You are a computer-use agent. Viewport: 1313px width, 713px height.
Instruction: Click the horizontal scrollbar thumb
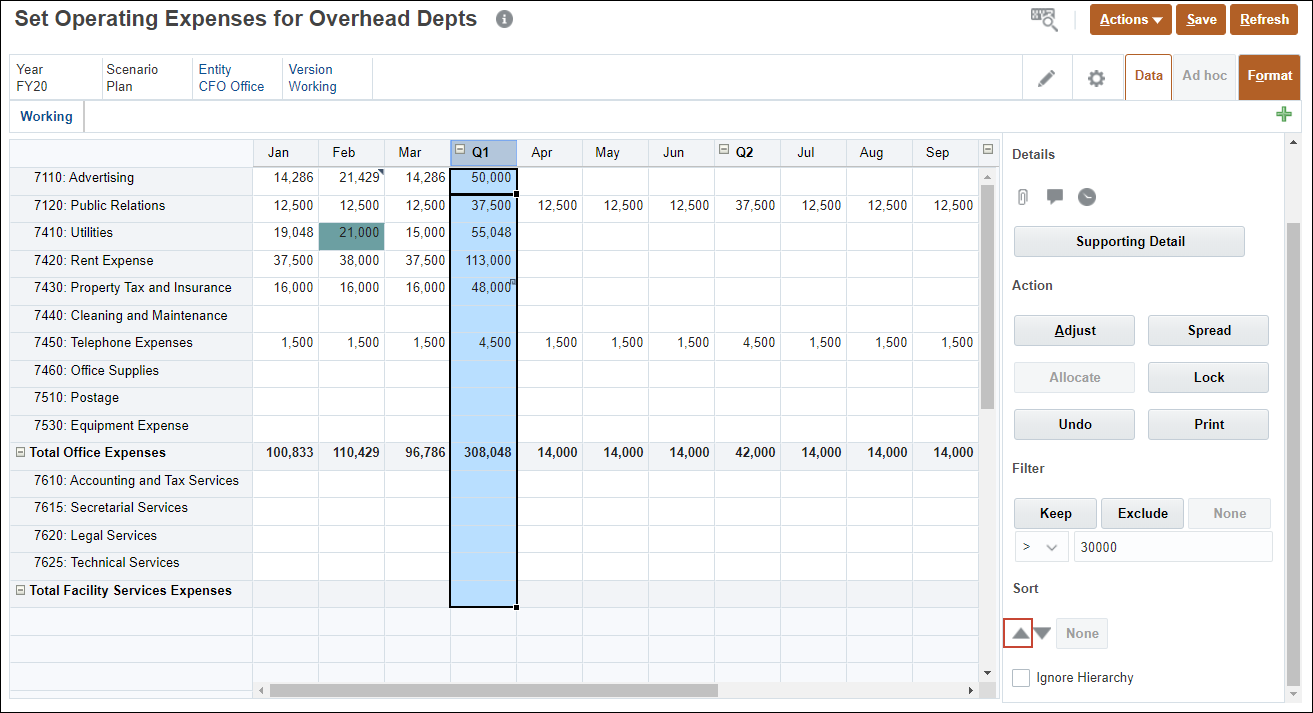pyautogui.click(x=493, y=690)
